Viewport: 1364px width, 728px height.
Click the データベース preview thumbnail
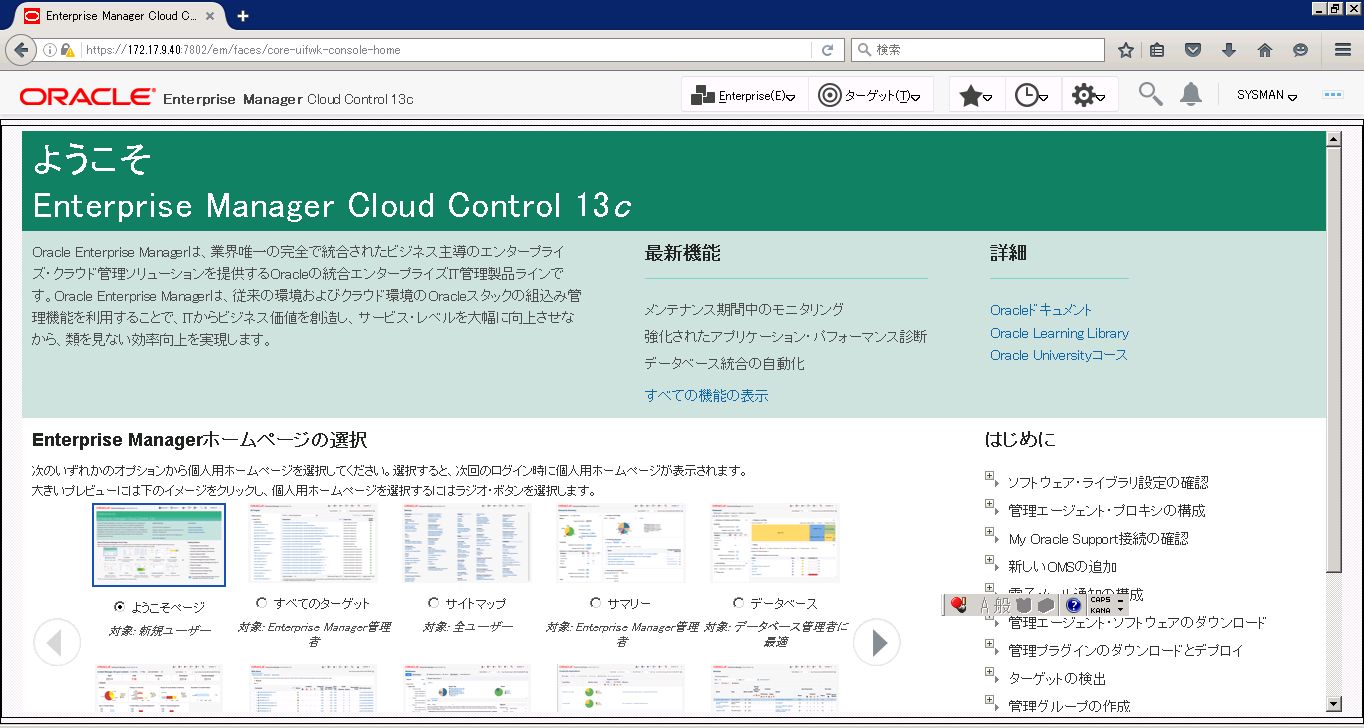coord(775,543)
